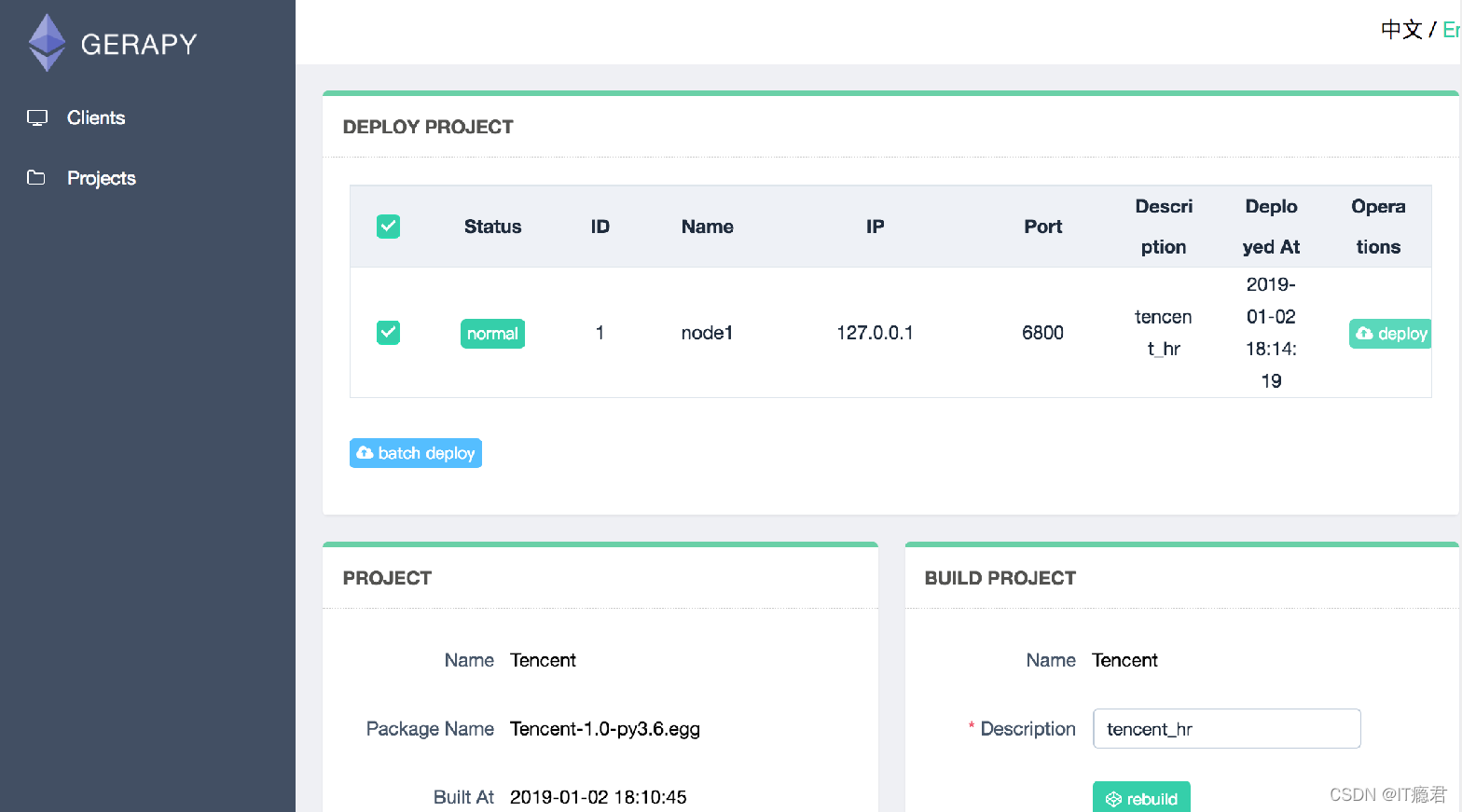Click the BUILD PROJECT panel heading
The height and width of the screenshot is (812, 1462).
[x=1000, y=578]
